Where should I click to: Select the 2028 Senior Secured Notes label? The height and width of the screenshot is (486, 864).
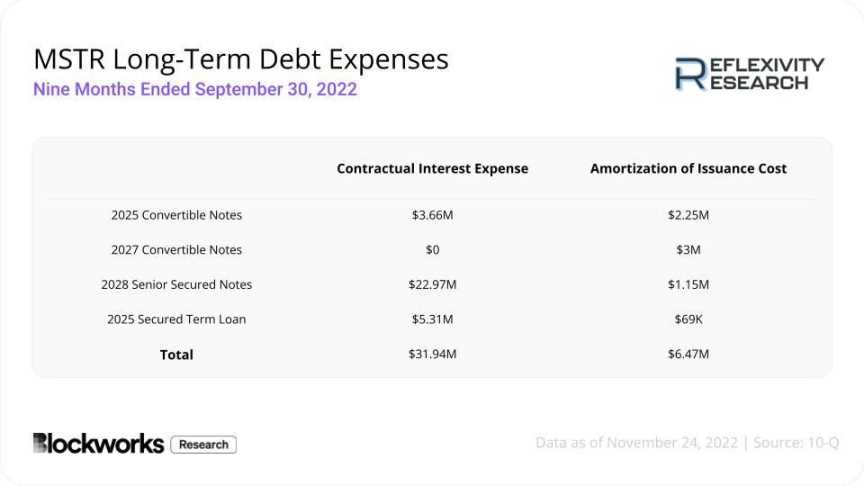(x=176, y=285)
